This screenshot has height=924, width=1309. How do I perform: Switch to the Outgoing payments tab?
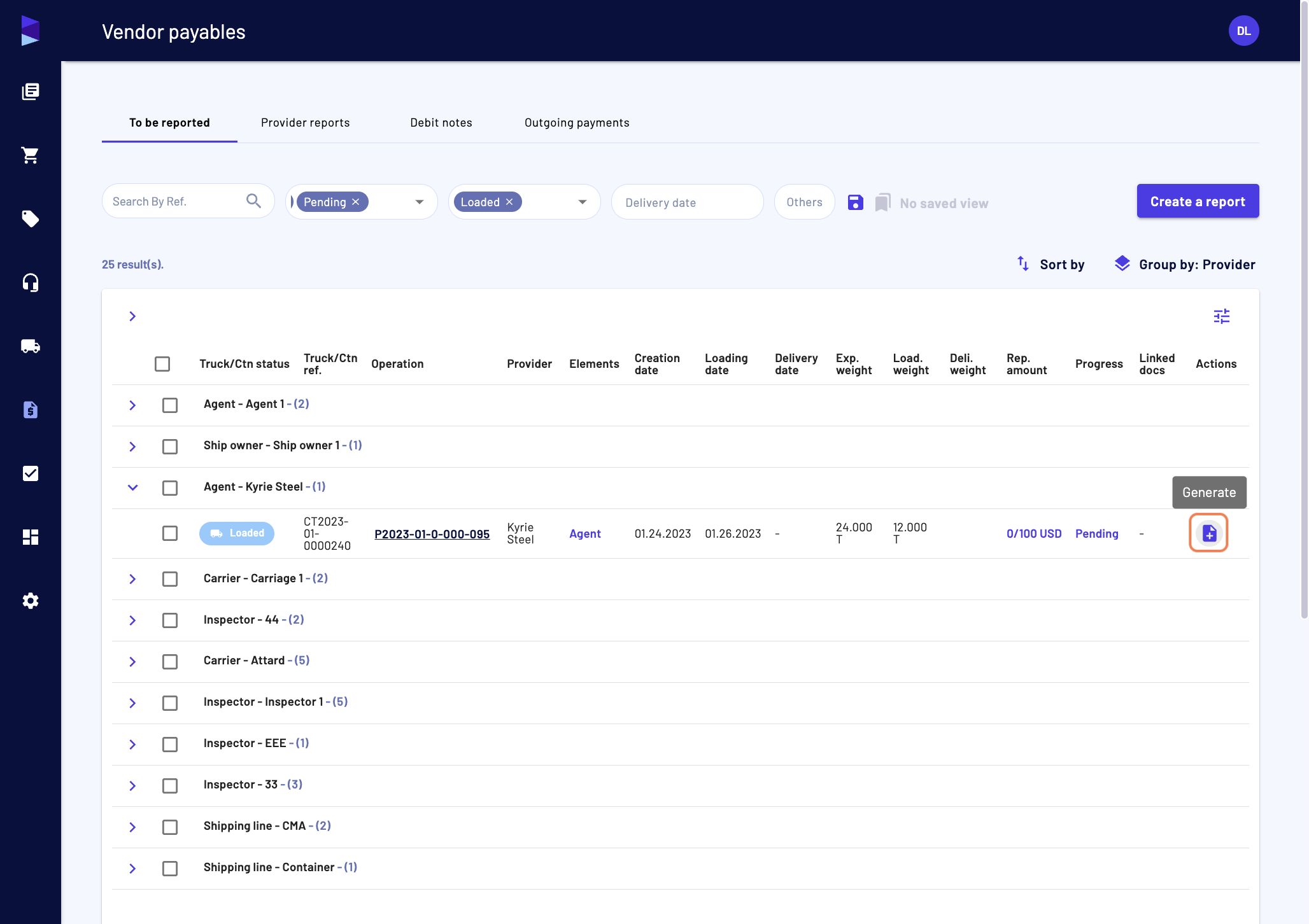pyautogui.click(x=576, y=123)
